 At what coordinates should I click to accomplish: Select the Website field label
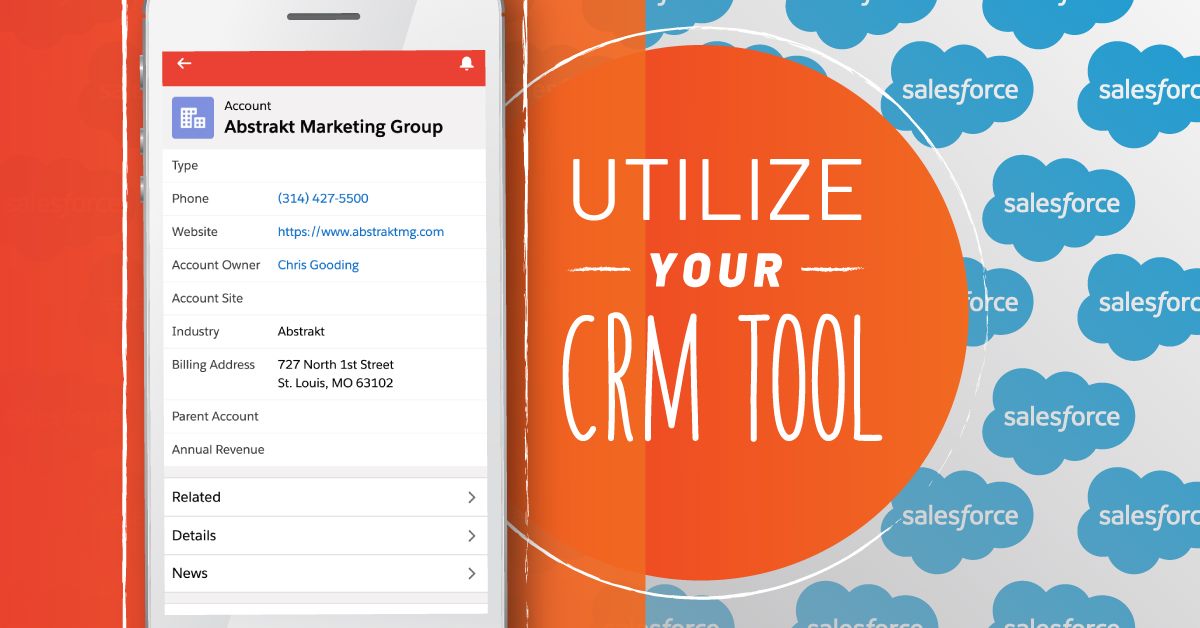pyautogui.click(x=194, y=231)
